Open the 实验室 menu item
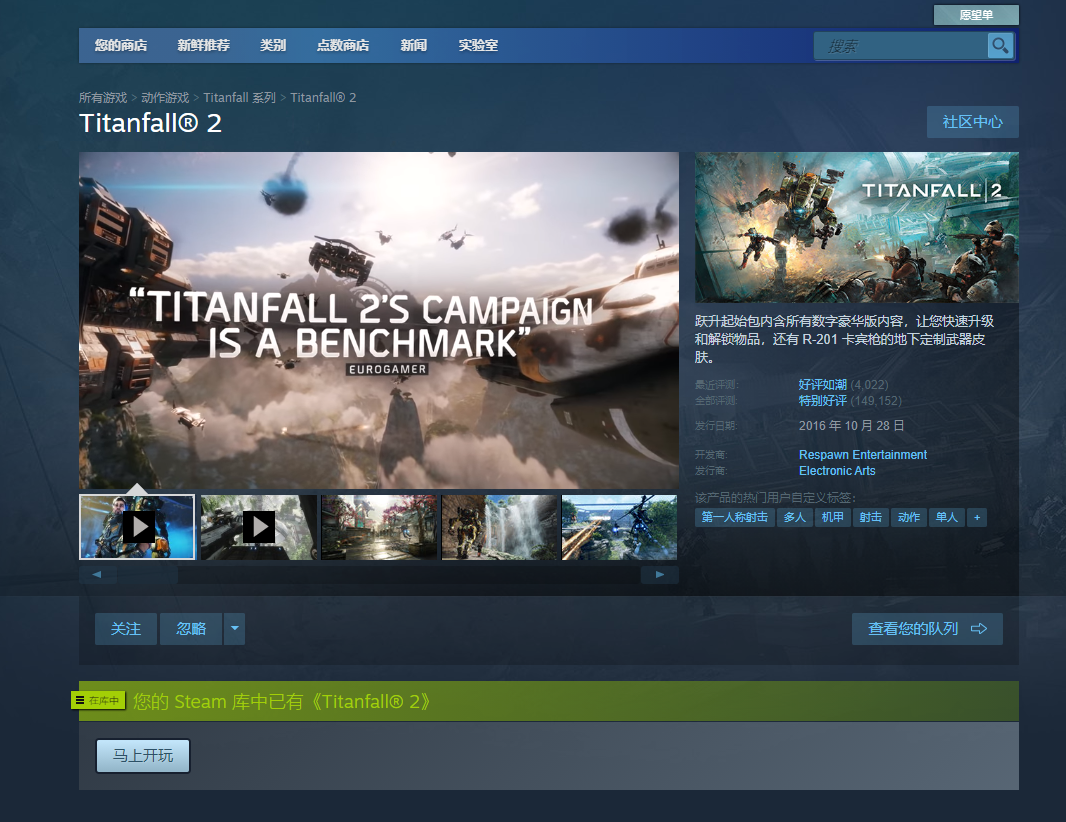The width and height of the screenshot is (1066, 822). pyautogui.click(x=478, y=46)
